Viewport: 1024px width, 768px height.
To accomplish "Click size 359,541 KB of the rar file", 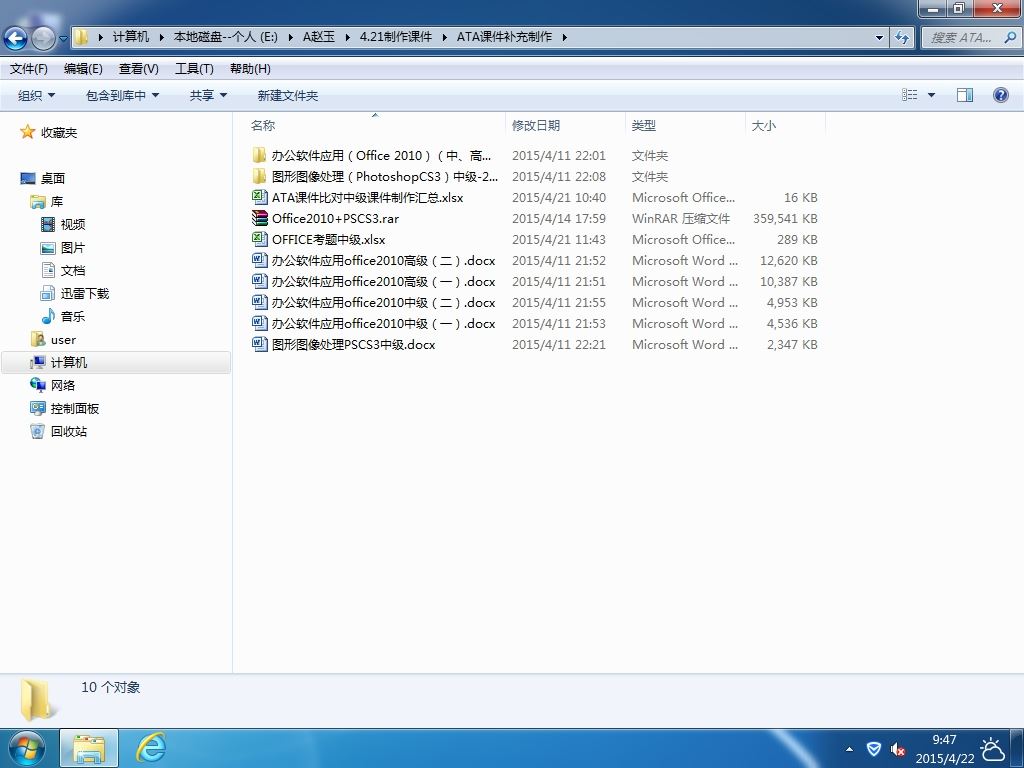I will point(785,218).
